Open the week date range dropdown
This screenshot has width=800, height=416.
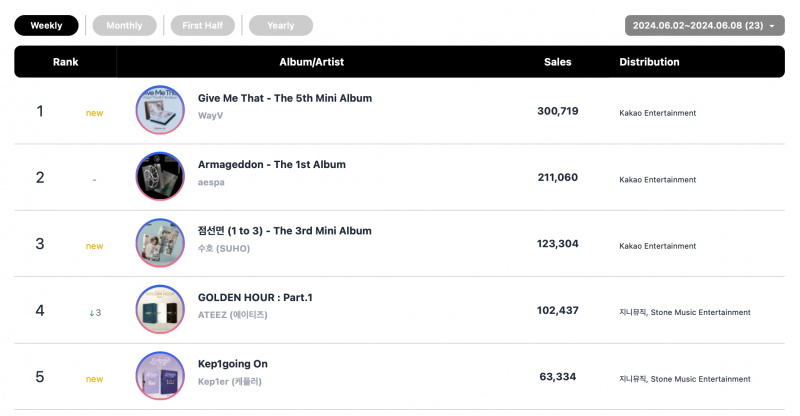click(705, 26)
